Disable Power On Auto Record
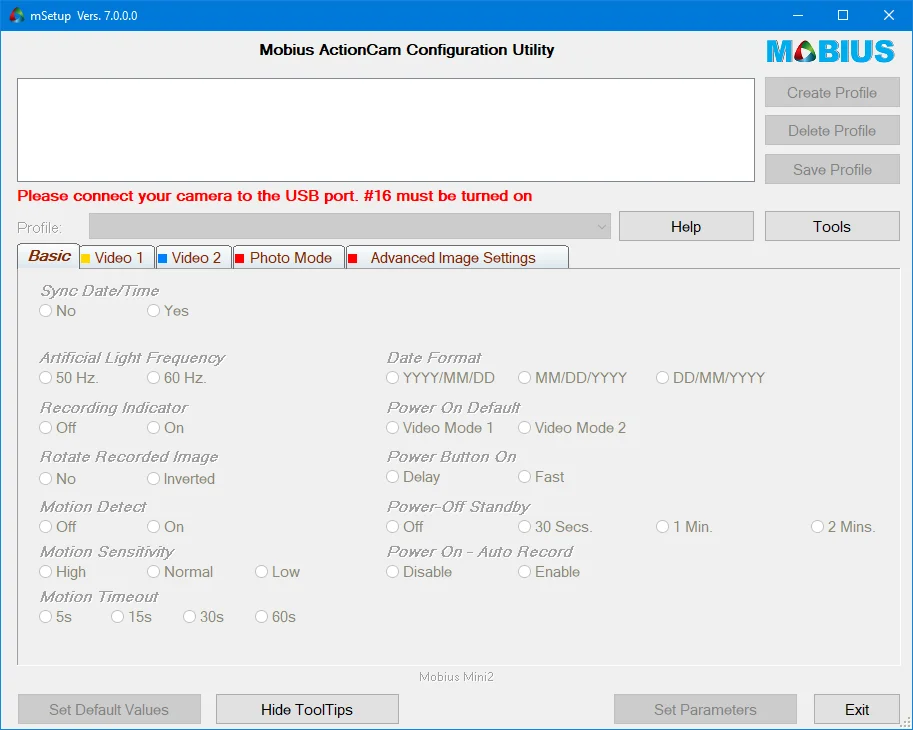 click(419, 572)
